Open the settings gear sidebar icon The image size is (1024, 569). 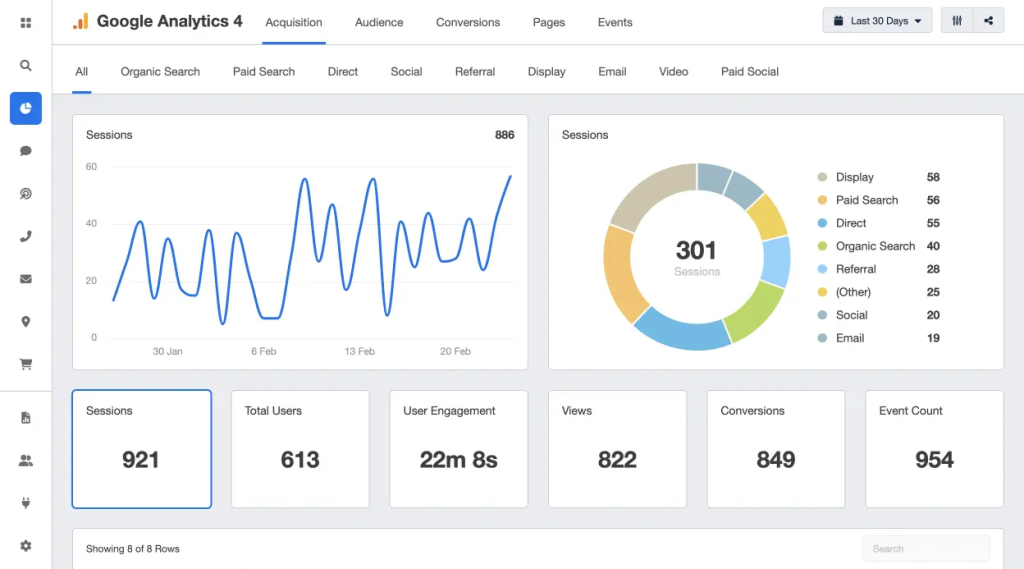click(25, 545)
